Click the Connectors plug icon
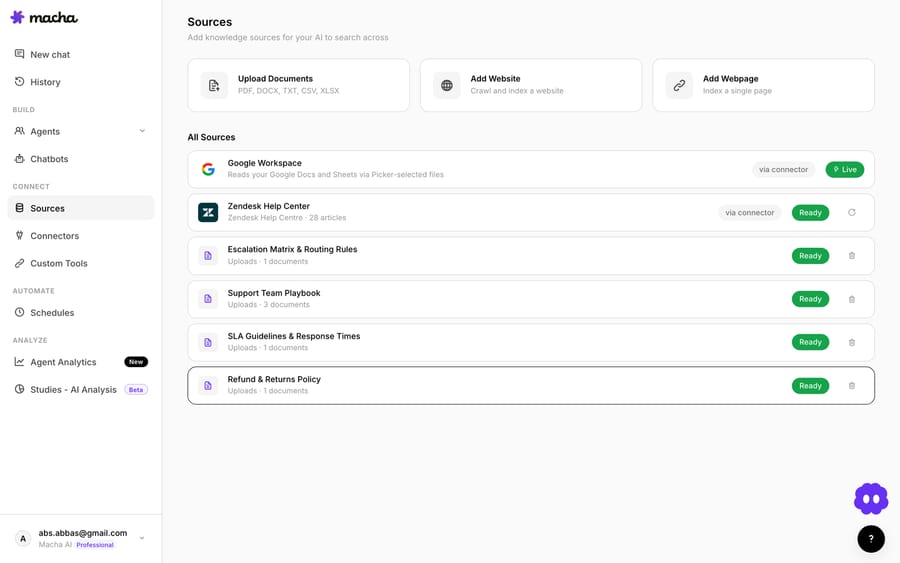 coord(20,235)
